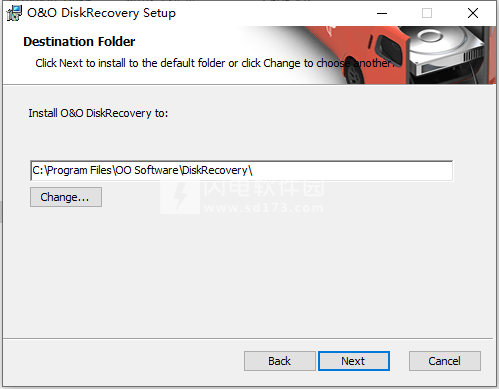The image size is (499, 389).
Task: Click the Next button
Action: tap(354, 361)
